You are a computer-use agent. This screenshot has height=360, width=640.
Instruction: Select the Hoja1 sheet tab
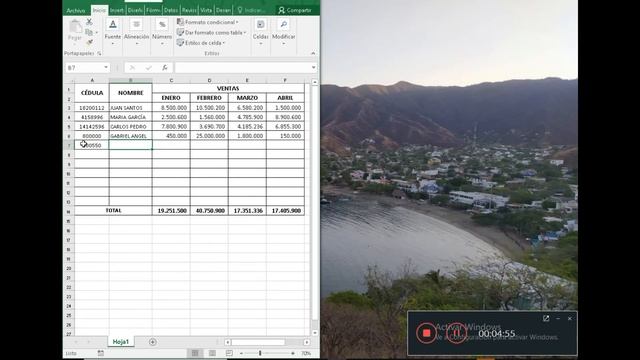pos(121,342)
